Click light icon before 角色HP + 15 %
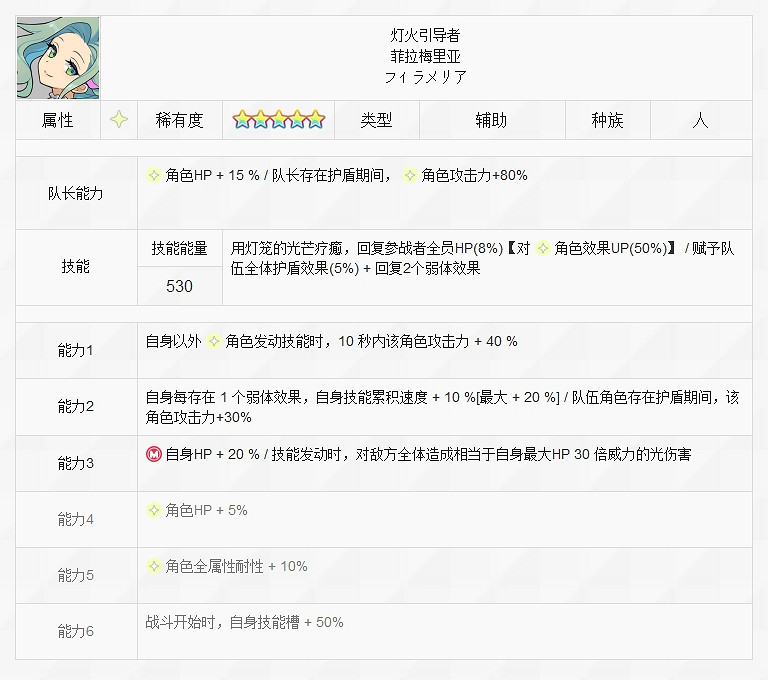This screenshot has height=680, width=768. pos(154,175)
